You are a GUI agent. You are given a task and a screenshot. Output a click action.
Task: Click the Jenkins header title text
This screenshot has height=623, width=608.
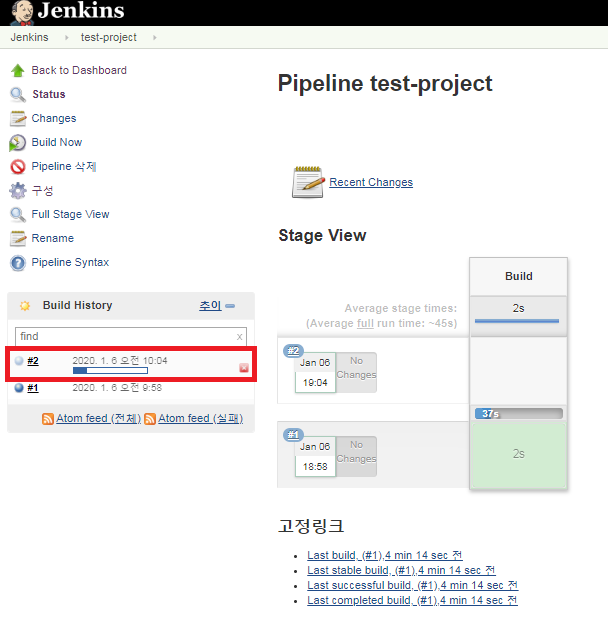tap(81, 10)
